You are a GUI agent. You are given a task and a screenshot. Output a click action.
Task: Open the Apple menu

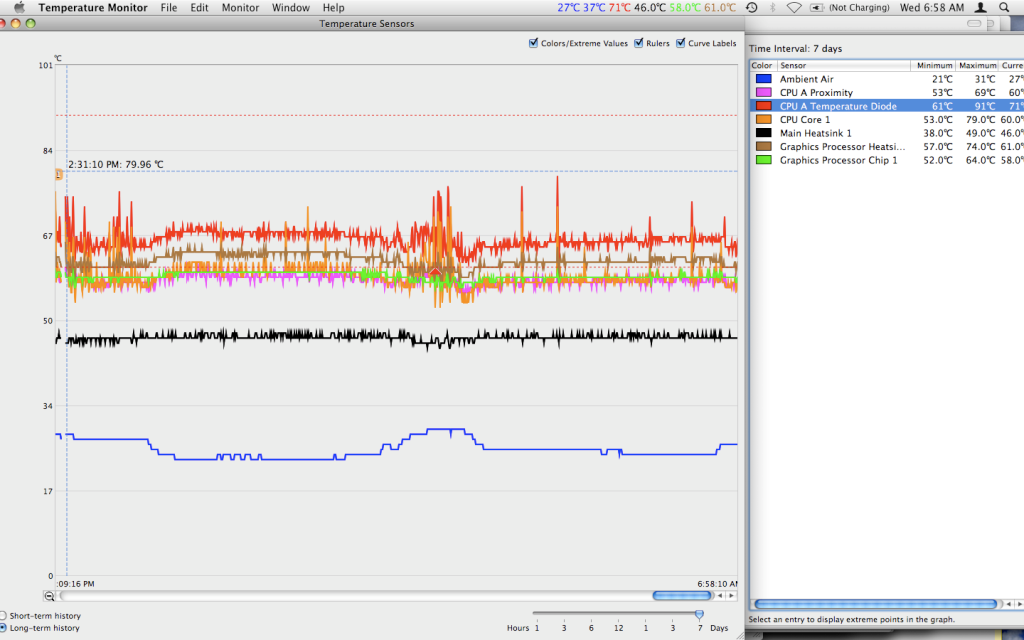coord(18,7)
